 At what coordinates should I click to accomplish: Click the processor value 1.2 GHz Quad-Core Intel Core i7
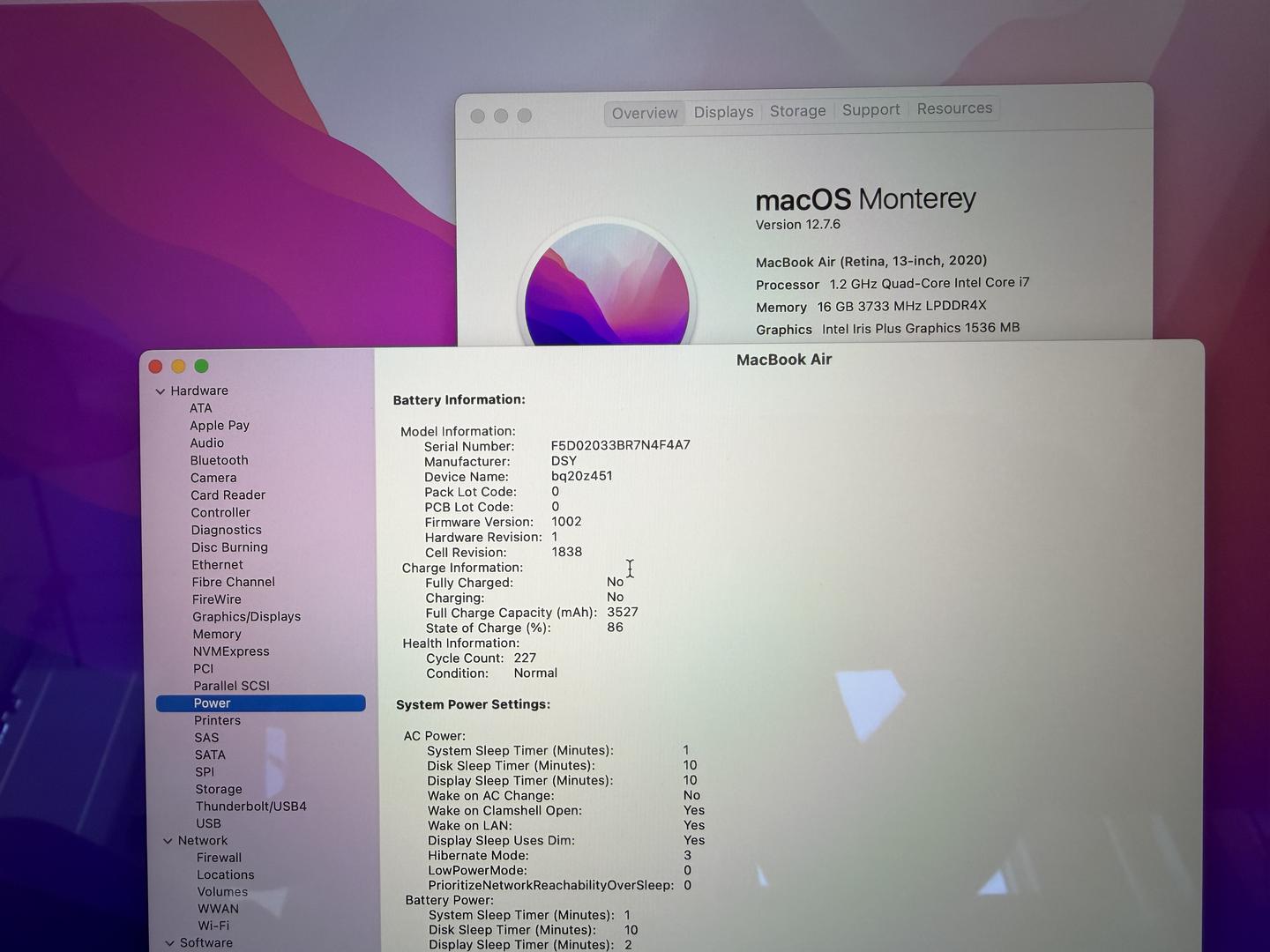[930, 283]
